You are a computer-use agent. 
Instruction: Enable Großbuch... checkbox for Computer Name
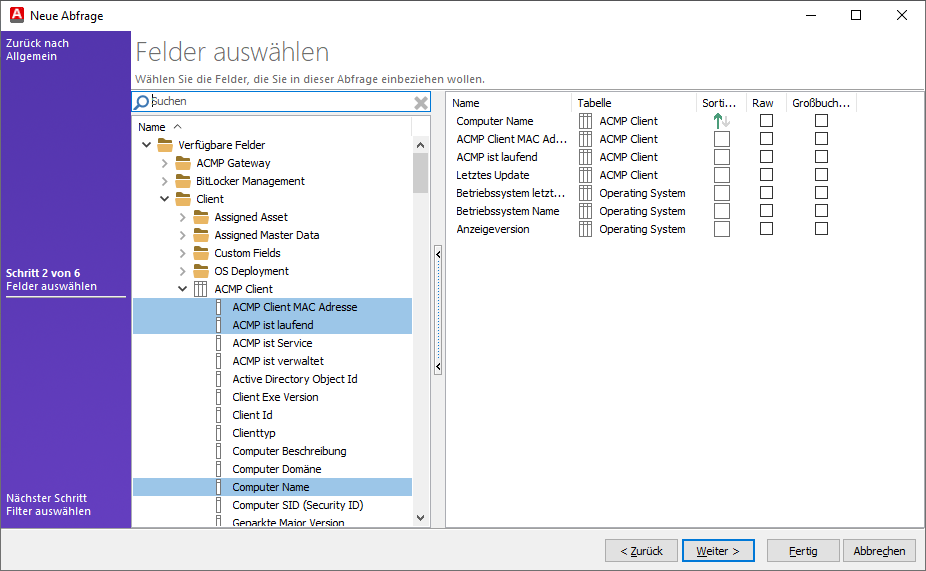click(821, 120)
